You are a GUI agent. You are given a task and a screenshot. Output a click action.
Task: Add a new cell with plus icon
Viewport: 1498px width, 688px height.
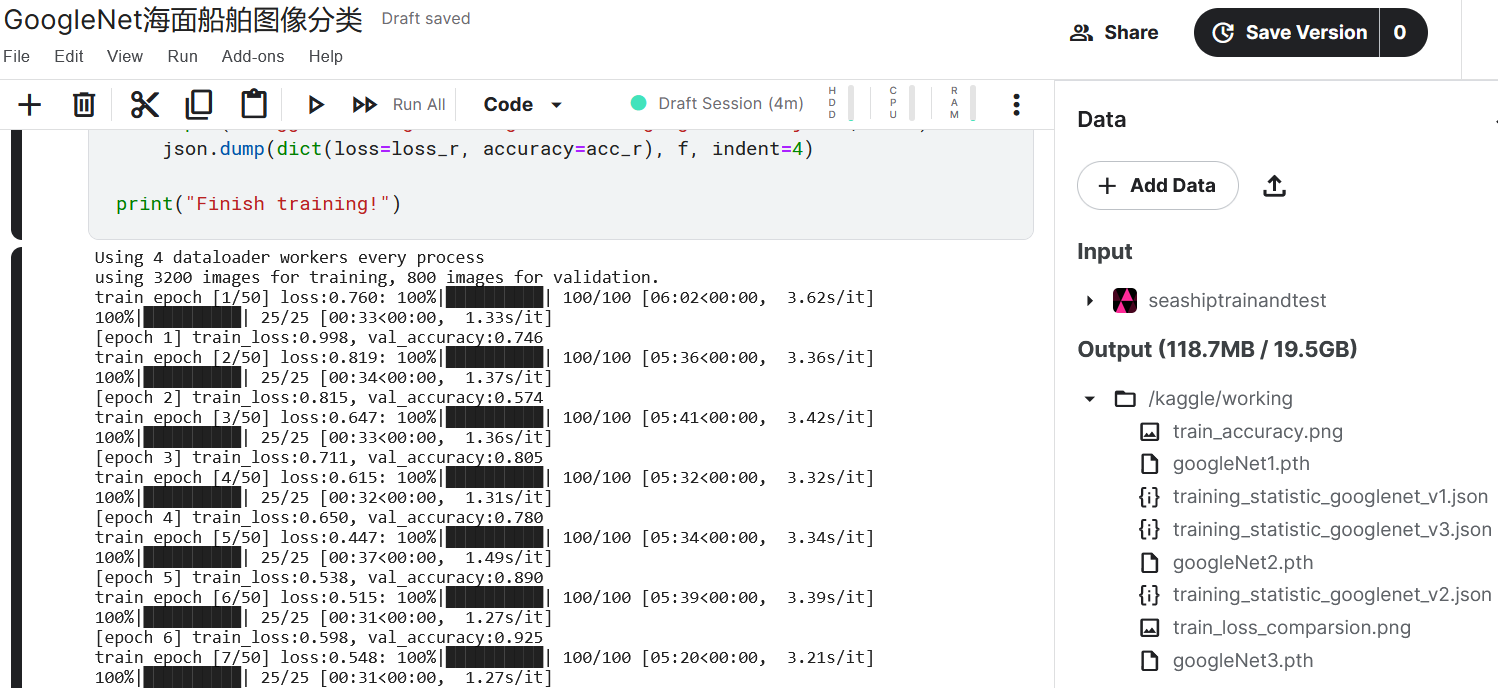click(x=30, y=104)
